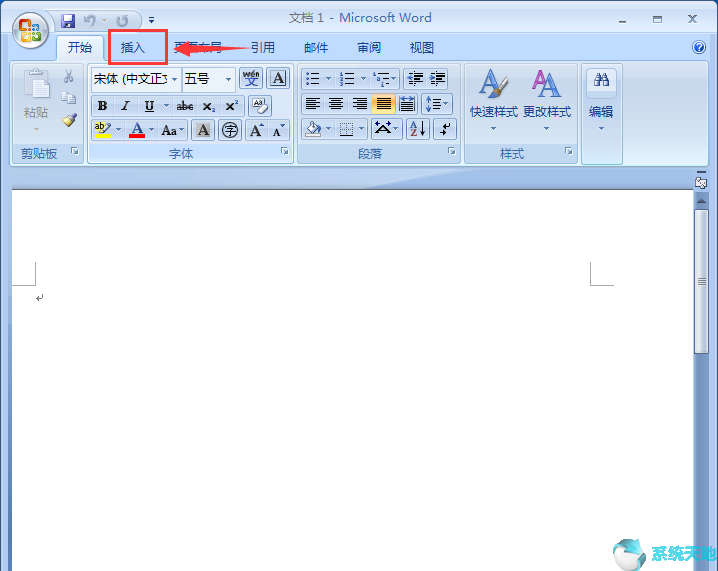This screenshot has width=718, height=571.
Task: Open the Aa change case menu
Action: point(172,131)
